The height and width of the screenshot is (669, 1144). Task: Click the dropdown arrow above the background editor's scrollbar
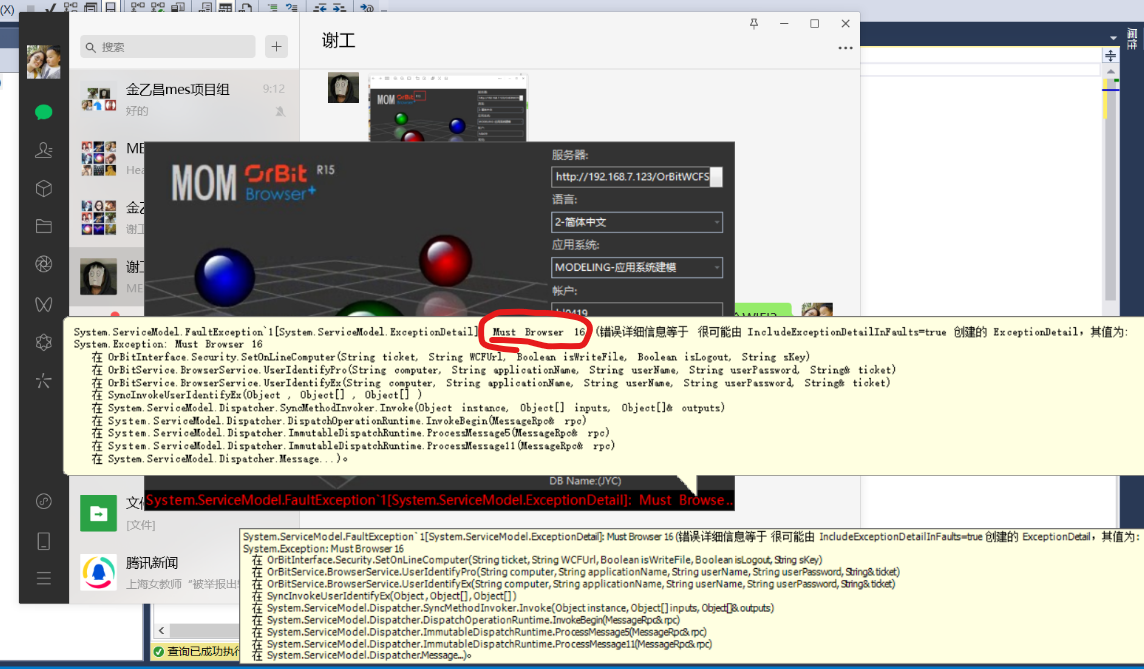tap(1113, 37)
